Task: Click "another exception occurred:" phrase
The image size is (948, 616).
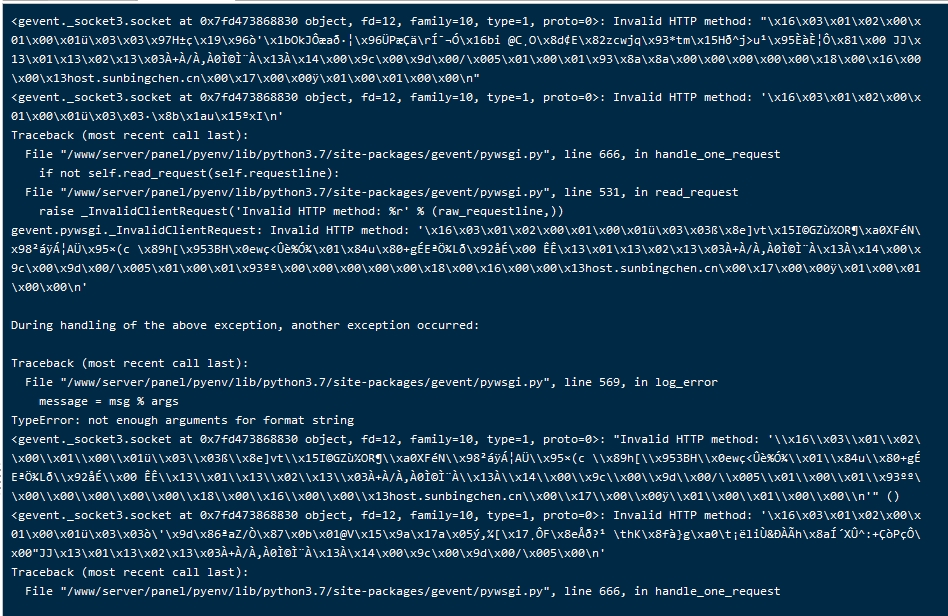Action: pos(385,325)
